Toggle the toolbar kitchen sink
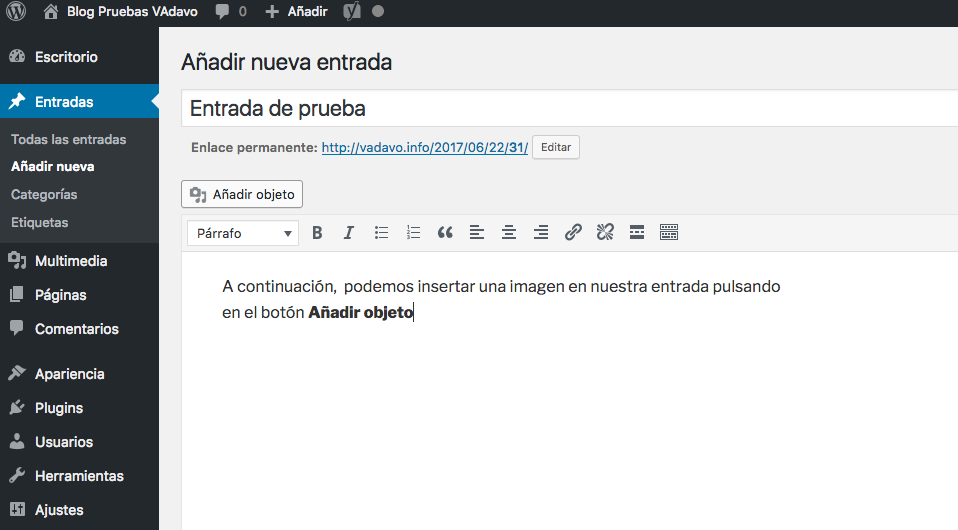 point(669,233)
